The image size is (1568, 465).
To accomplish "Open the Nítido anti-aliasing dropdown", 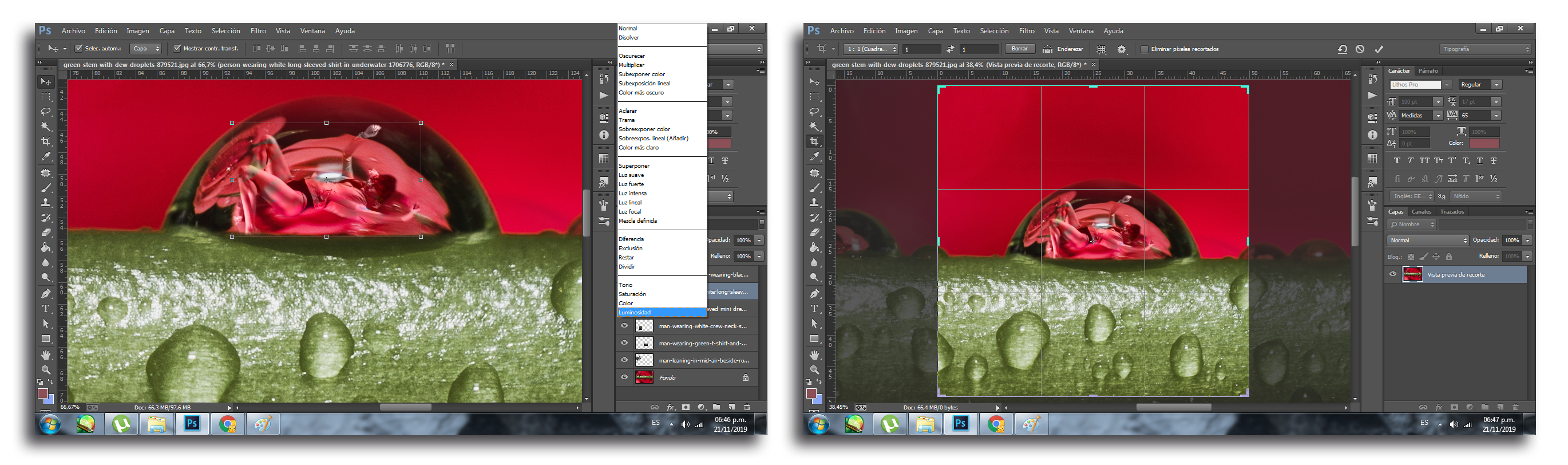I will tap(1476, 196).
